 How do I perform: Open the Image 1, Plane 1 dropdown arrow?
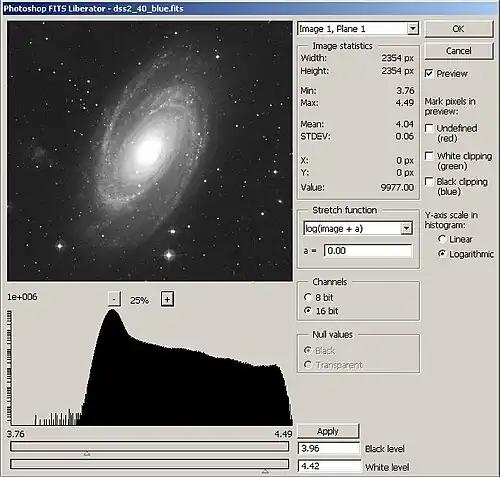[413, 29]
